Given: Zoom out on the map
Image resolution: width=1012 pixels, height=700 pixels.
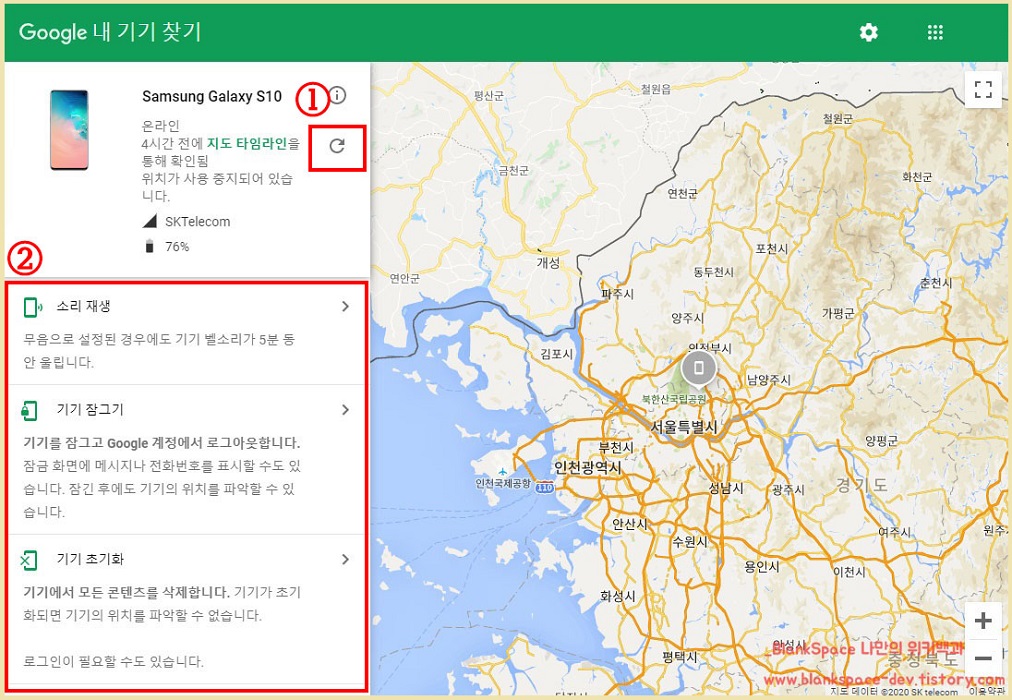Looking at the screenshot, I should pyautogui.click(x=983, y=658).
